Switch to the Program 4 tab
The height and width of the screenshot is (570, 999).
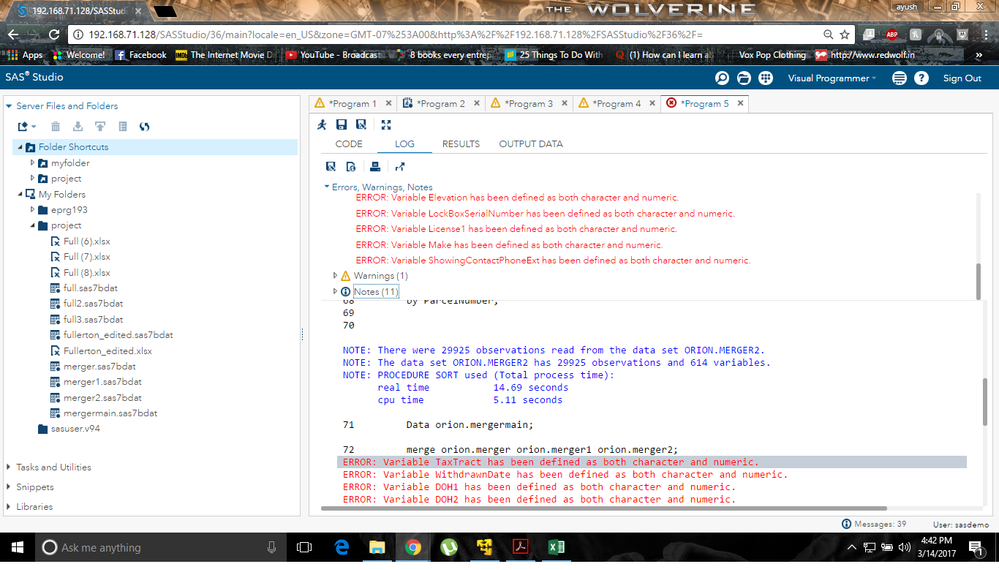point(615,103)
